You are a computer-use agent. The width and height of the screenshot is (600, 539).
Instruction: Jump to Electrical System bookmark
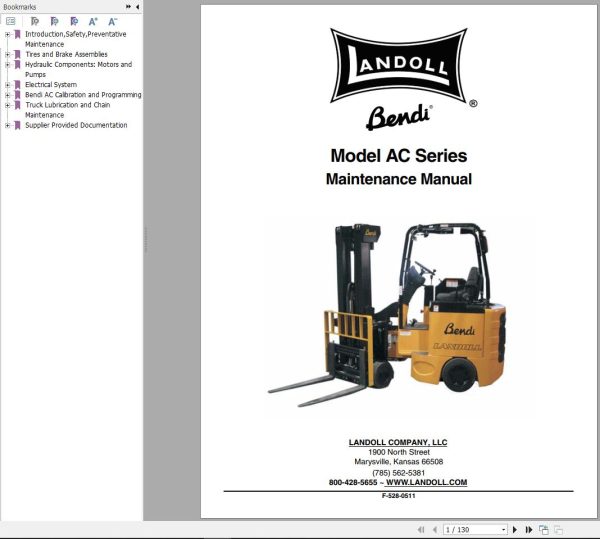51,85
